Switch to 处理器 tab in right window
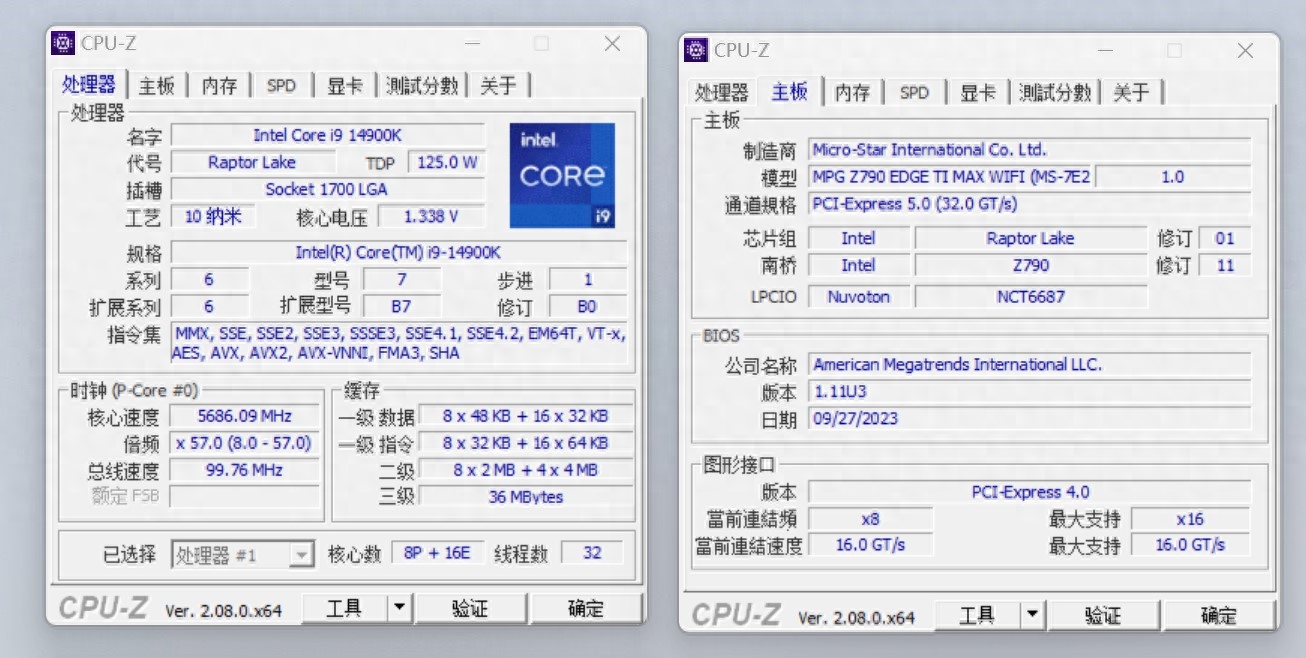1306x658 pixels. click(722, 93)
